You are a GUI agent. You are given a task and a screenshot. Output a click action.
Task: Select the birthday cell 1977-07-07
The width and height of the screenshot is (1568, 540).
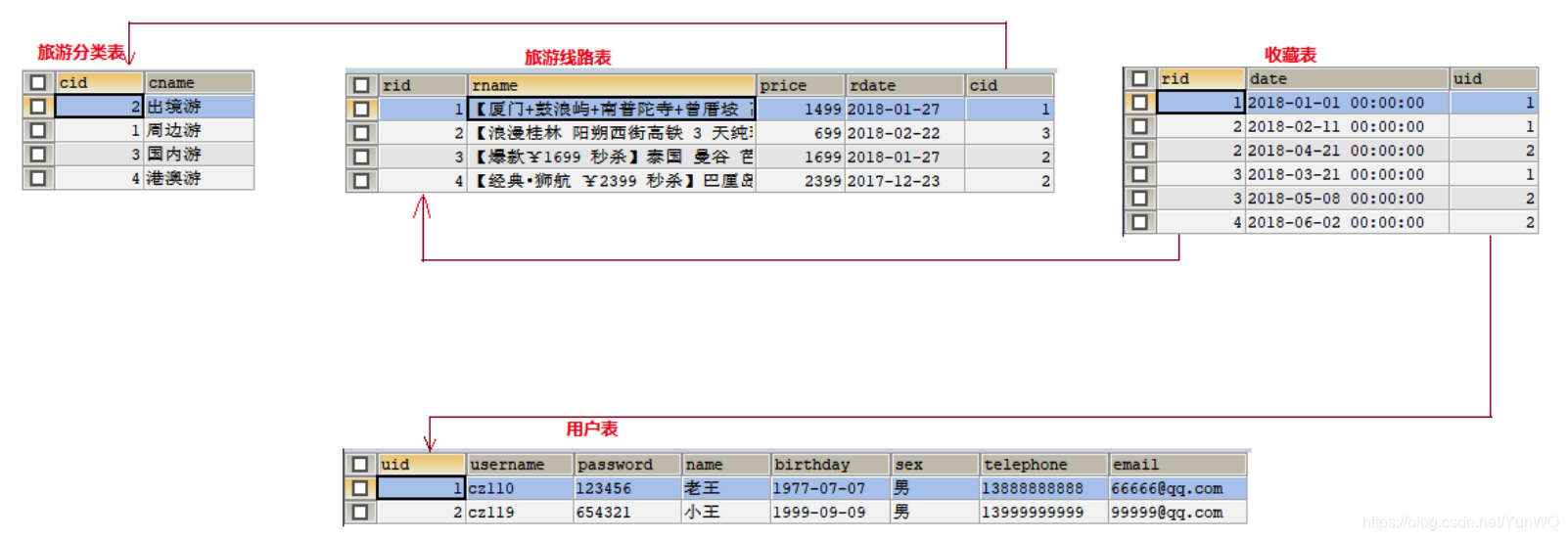(x=831, y=488)
